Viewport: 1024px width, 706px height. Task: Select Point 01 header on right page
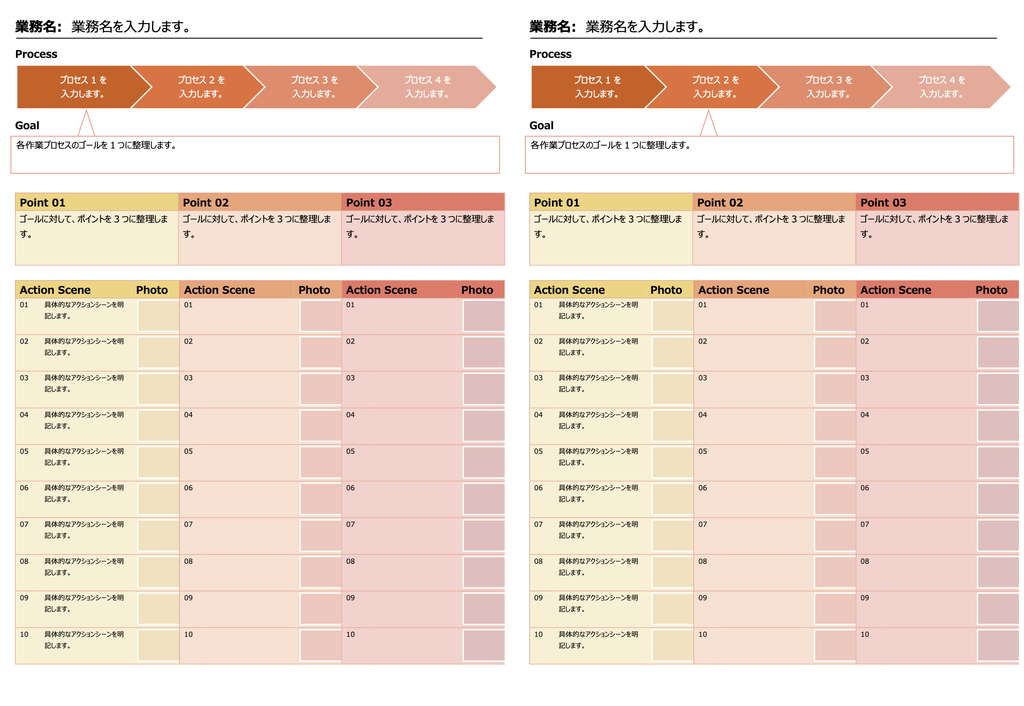click(x=611, y=202)
